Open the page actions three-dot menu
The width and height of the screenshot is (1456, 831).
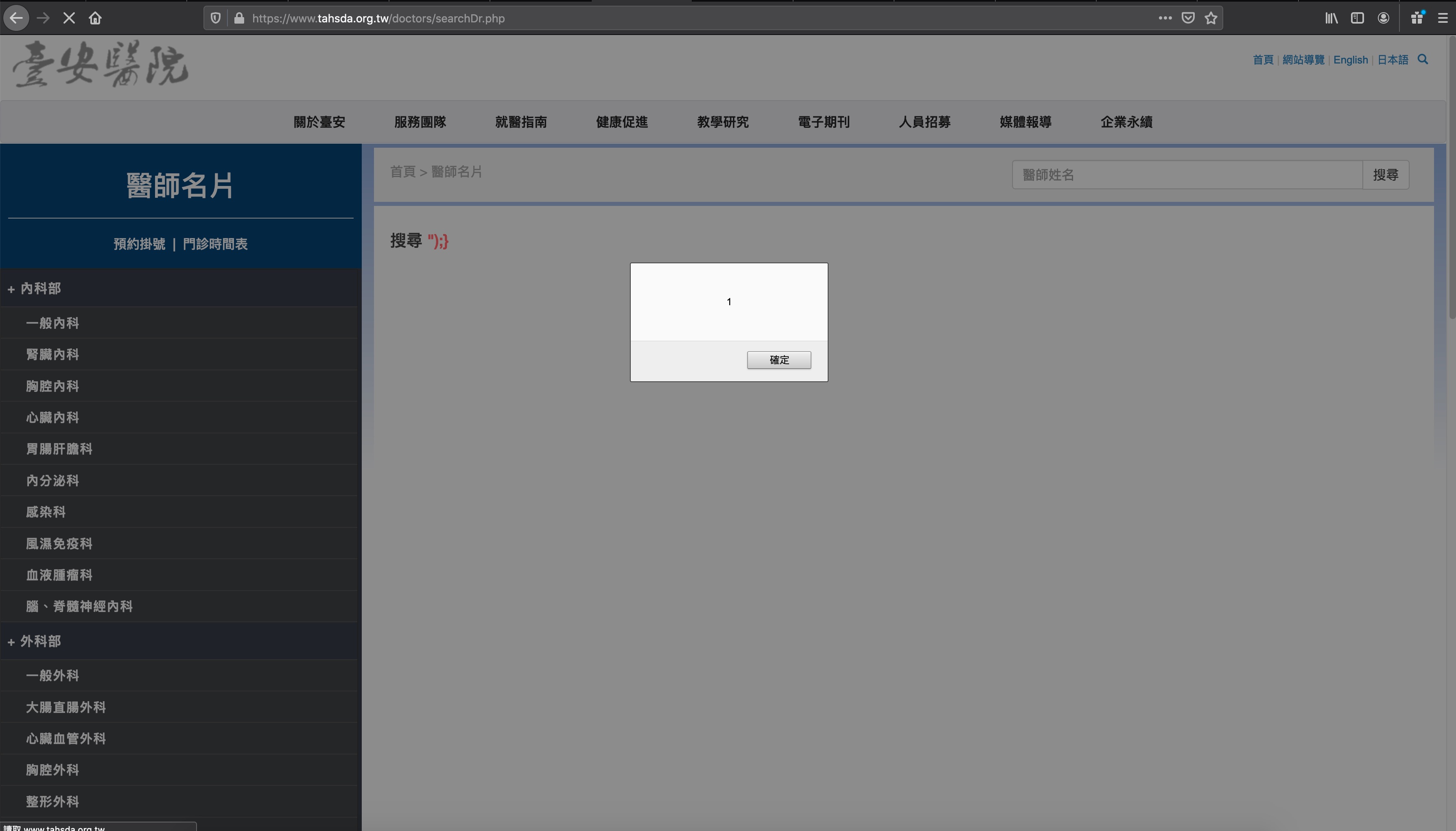tap(1165, 18)
